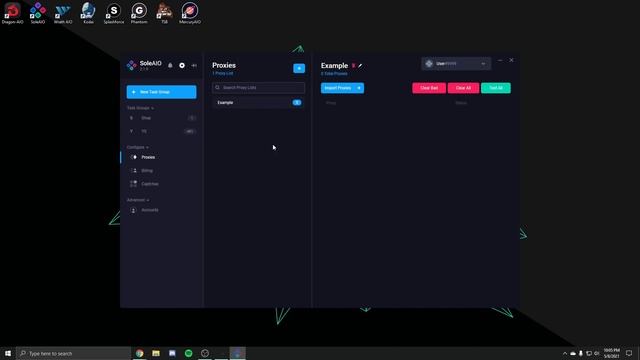The image size is (640, 360).
Task: Delete the Example proxy list trash icon
Action: click(353, 66)
